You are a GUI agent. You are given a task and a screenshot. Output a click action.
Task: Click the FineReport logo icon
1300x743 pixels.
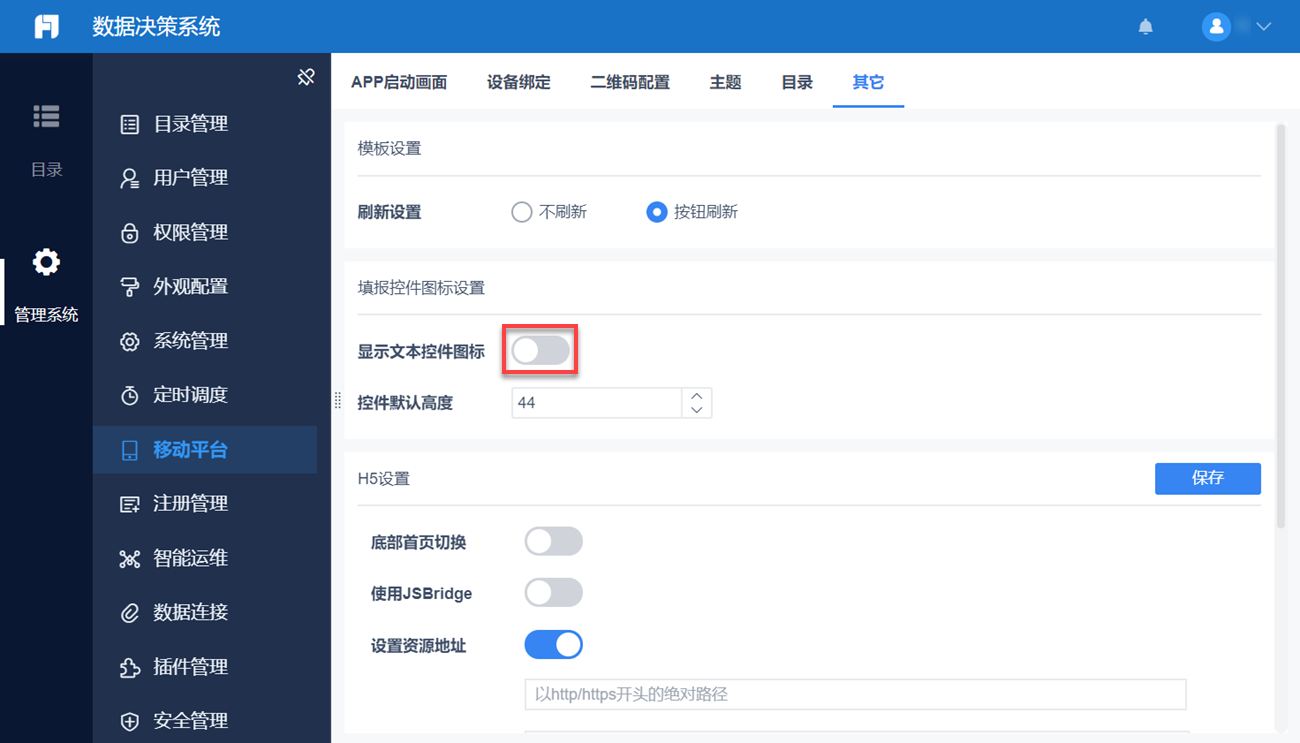point(46,26)
